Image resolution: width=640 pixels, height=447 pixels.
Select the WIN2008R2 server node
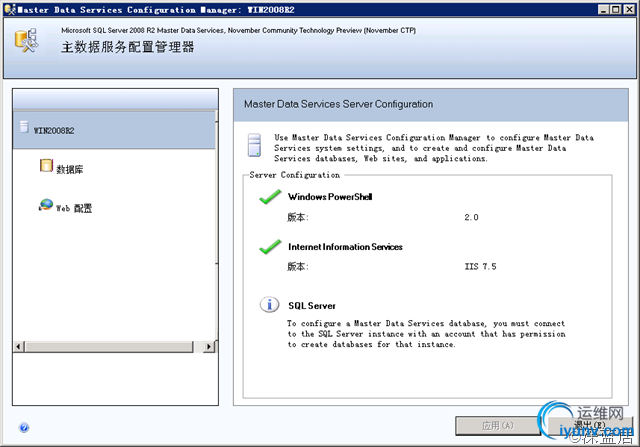(114, 130)
